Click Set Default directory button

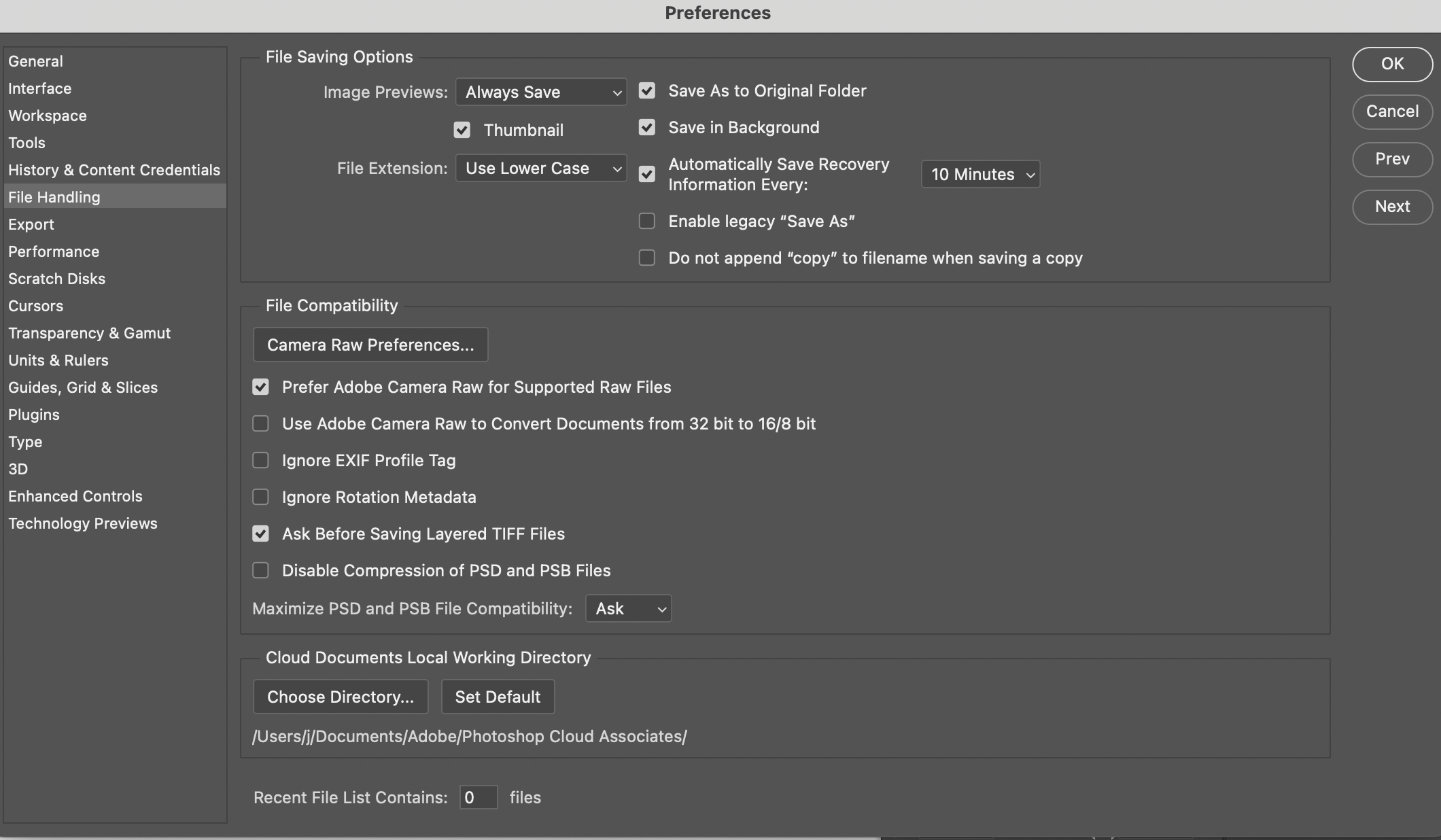pos(498,697)
